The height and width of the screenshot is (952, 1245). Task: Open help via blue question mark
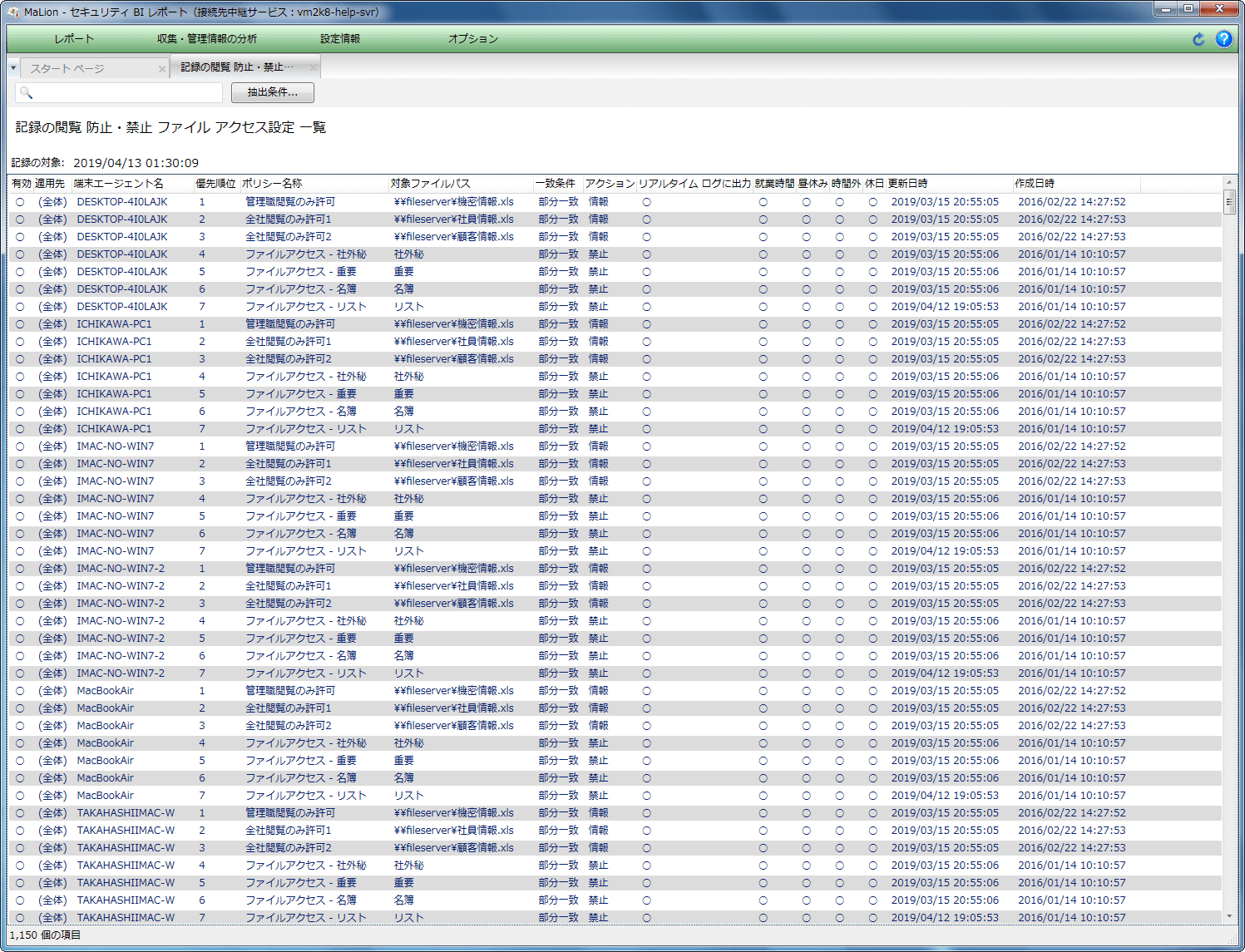tap(1223, 39)
